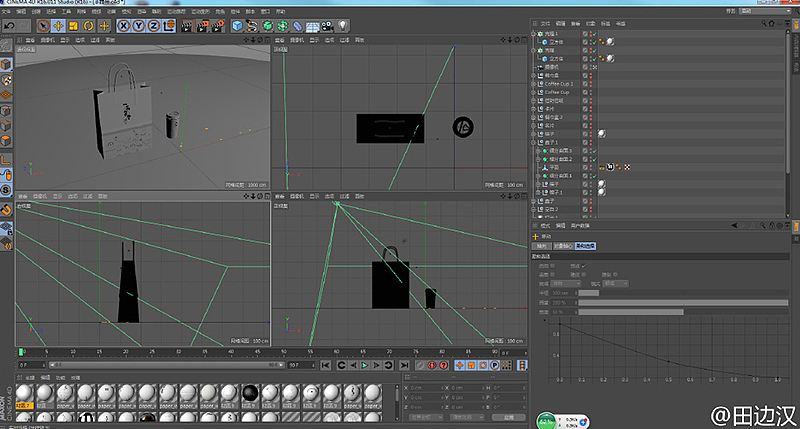Add a Floor environment object

tap(312, 26)
